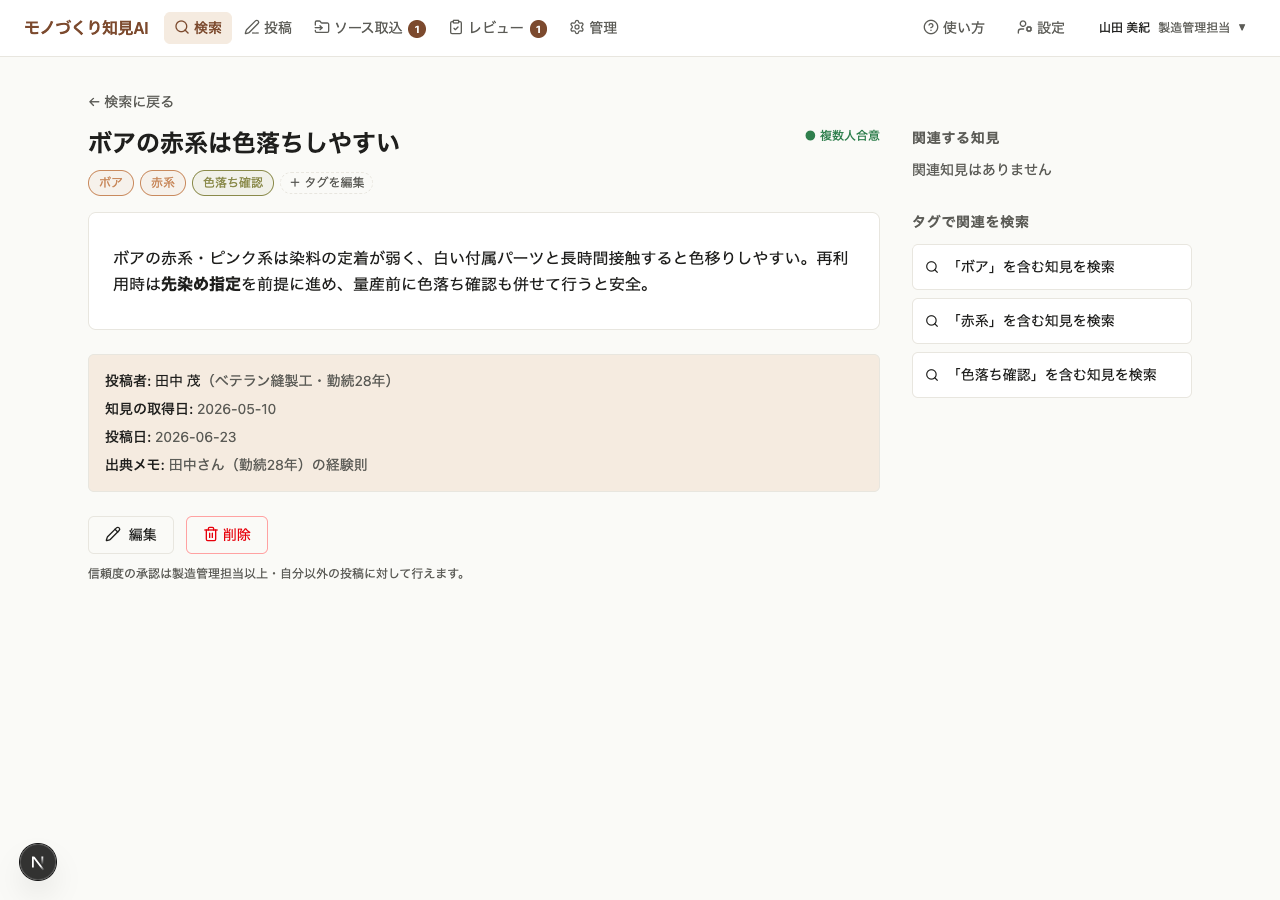The image size is (1280, 900).
Task: Go back via 検索に戻る link
Action: (131, 102)
